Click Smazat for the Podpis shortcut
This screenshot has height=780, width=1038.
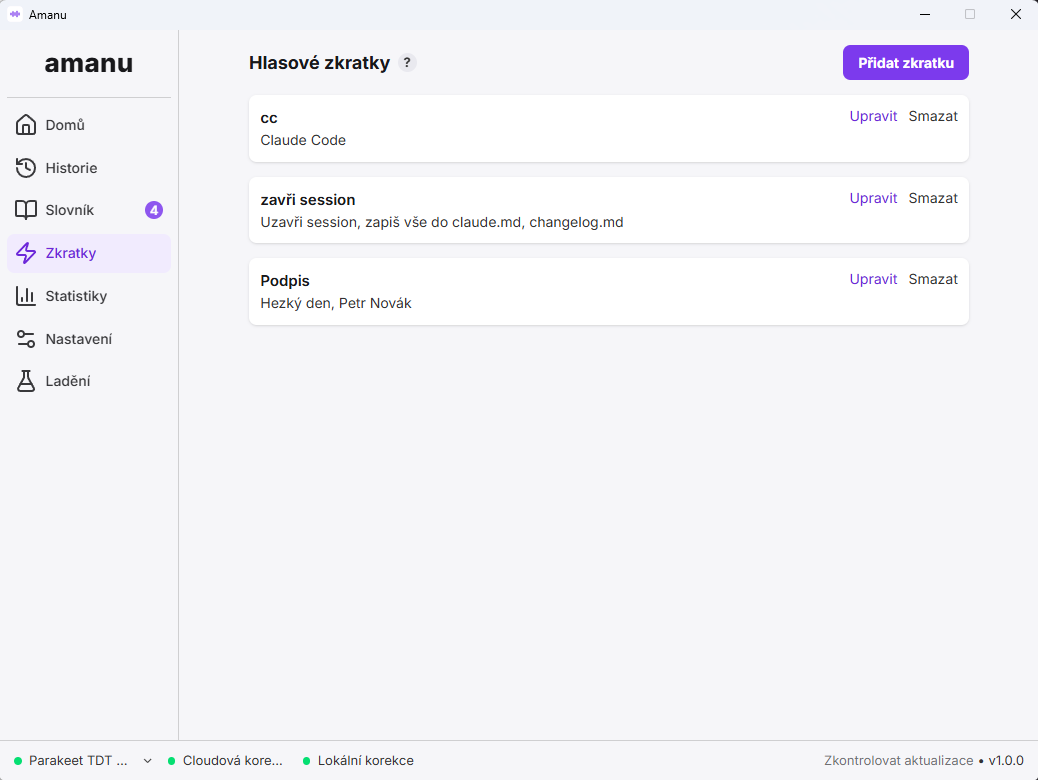coord(933,279)
